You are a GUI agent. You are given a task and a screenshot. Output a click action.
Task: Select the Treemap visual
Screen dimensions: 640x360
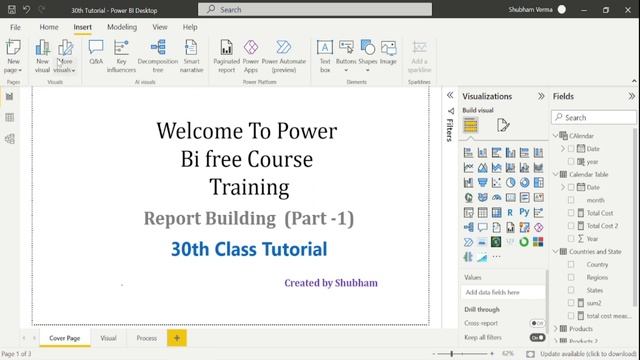(x=538, y=182)
